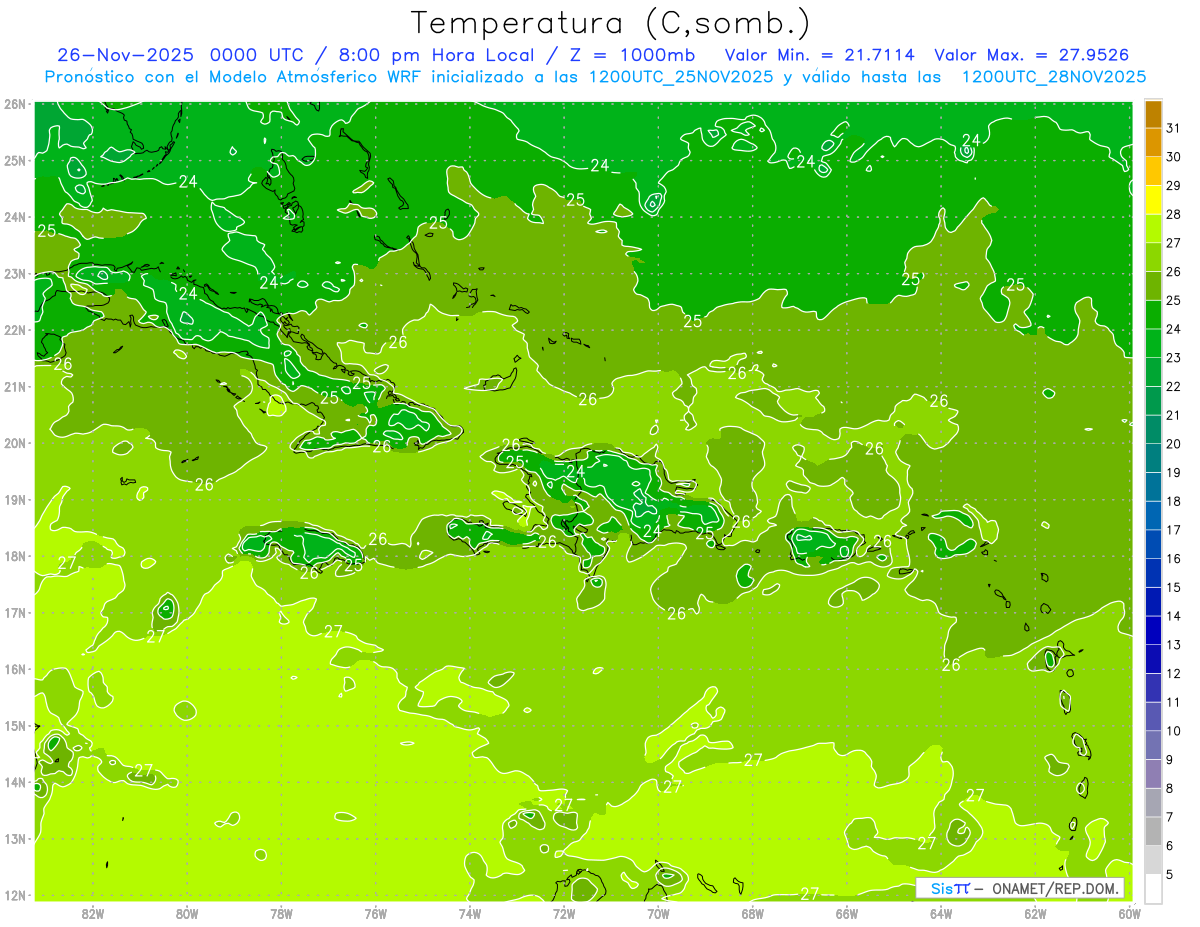Select "Valor Max. = 27.9526" text
Screen dimensions: 1200x927
click(x=1032, y=55)
